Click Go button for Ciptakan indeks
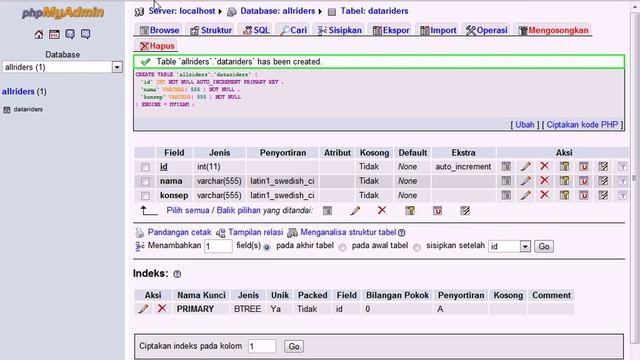Screen dimensions: 640x360 (x=294, y=347)
